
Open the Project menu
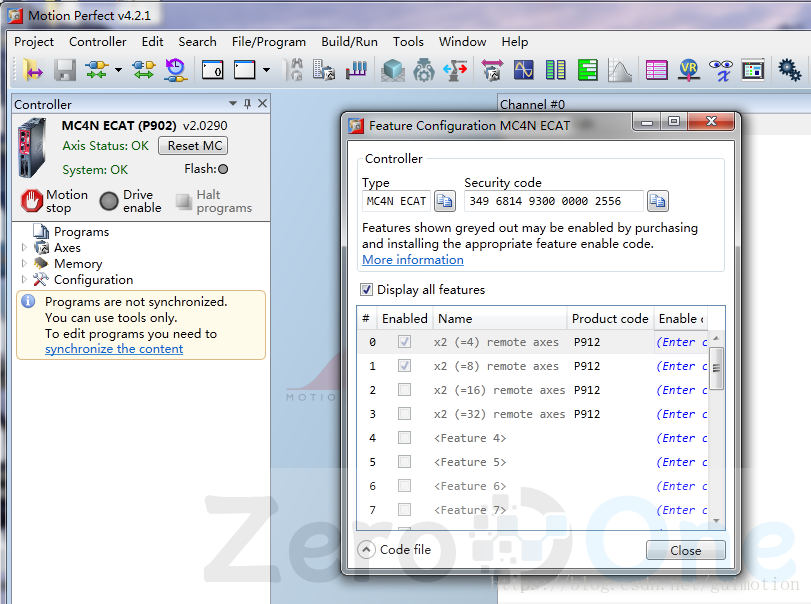[x=34, y=42]
